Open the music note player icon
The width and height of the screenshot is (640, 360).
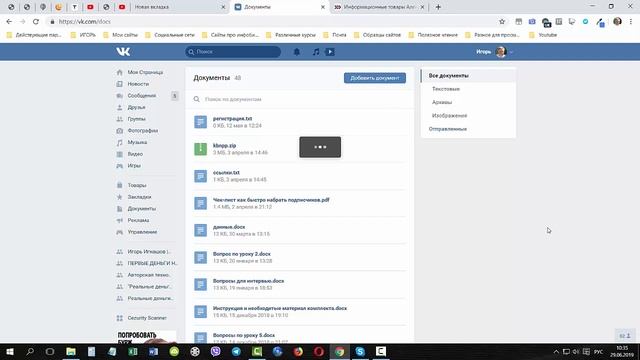coord(316,52)
